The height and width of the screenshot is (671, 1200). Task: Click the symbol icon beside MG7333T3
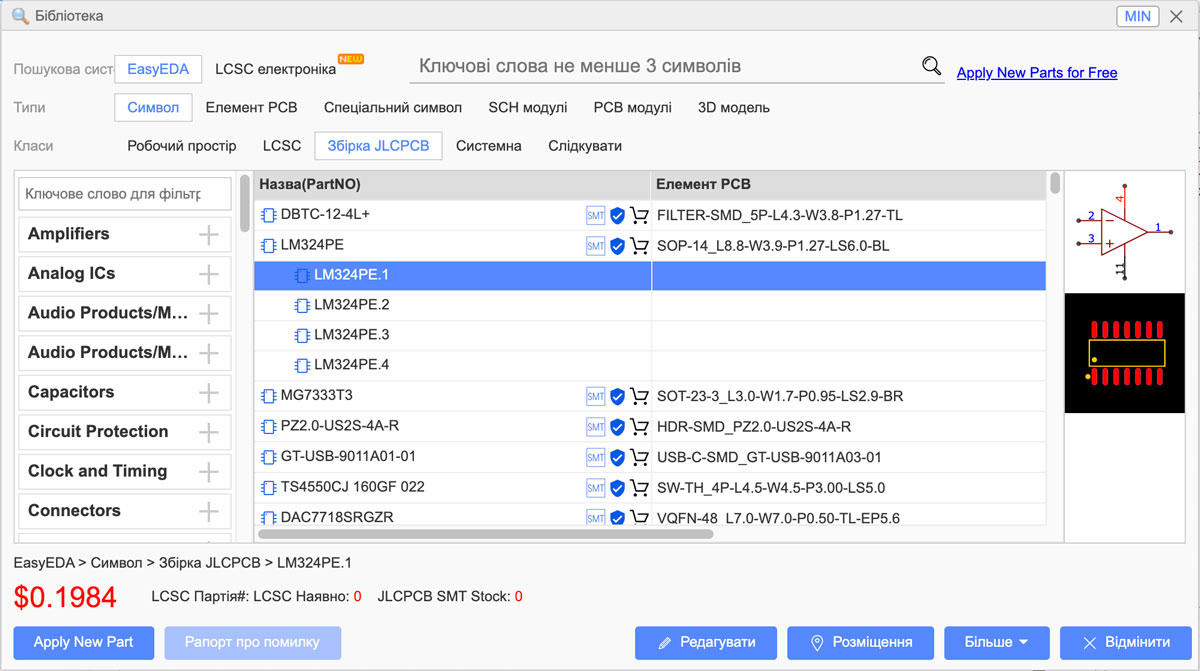(269, 396)
